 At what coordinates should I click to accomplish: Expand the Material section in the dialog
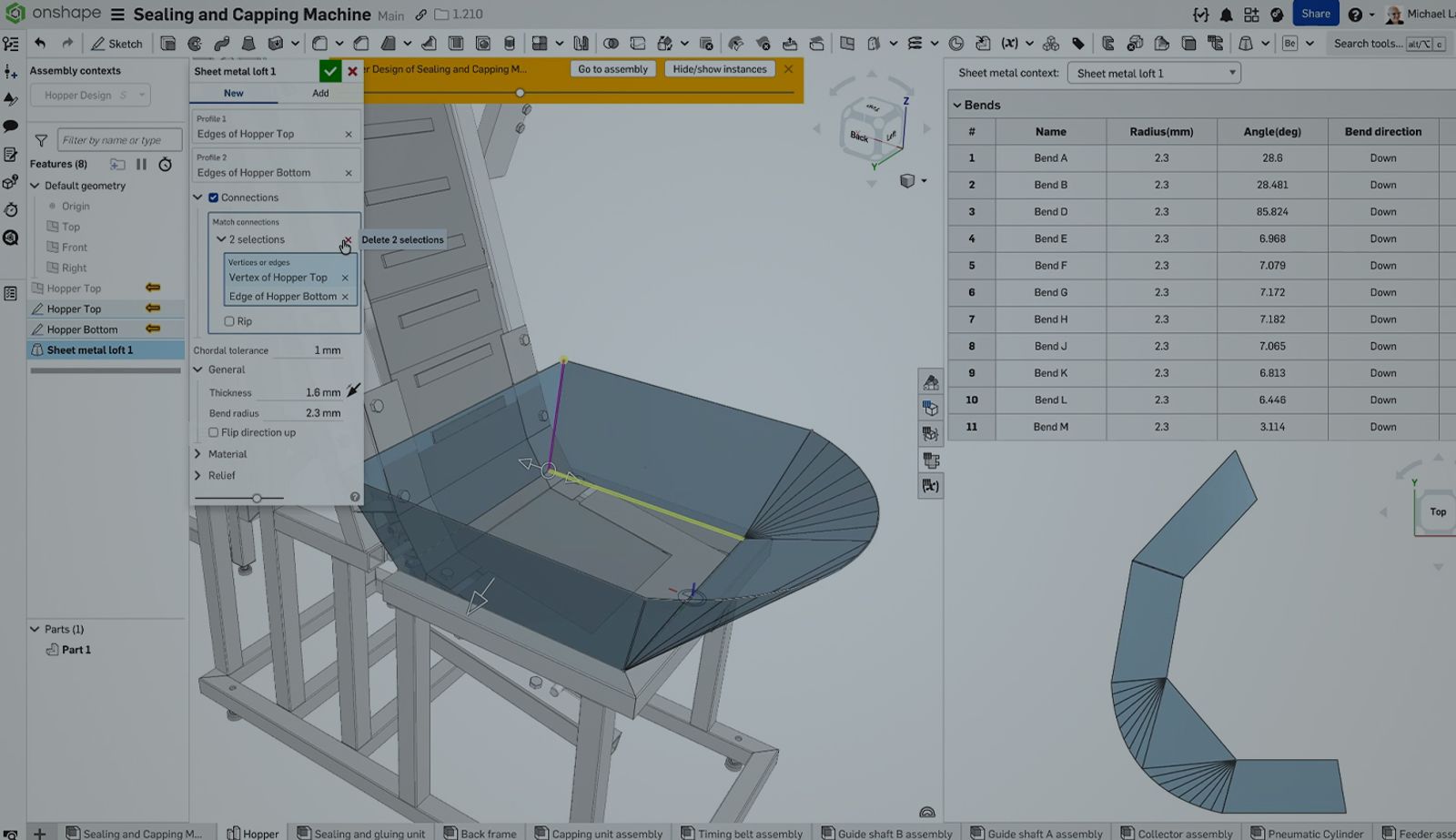(x=197, y=453)
